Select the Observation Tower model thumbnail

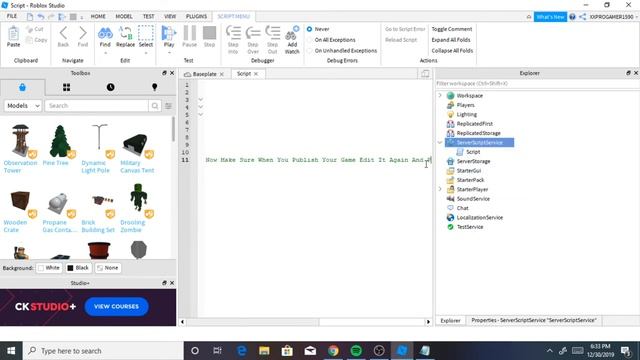(x=20, y=141)
